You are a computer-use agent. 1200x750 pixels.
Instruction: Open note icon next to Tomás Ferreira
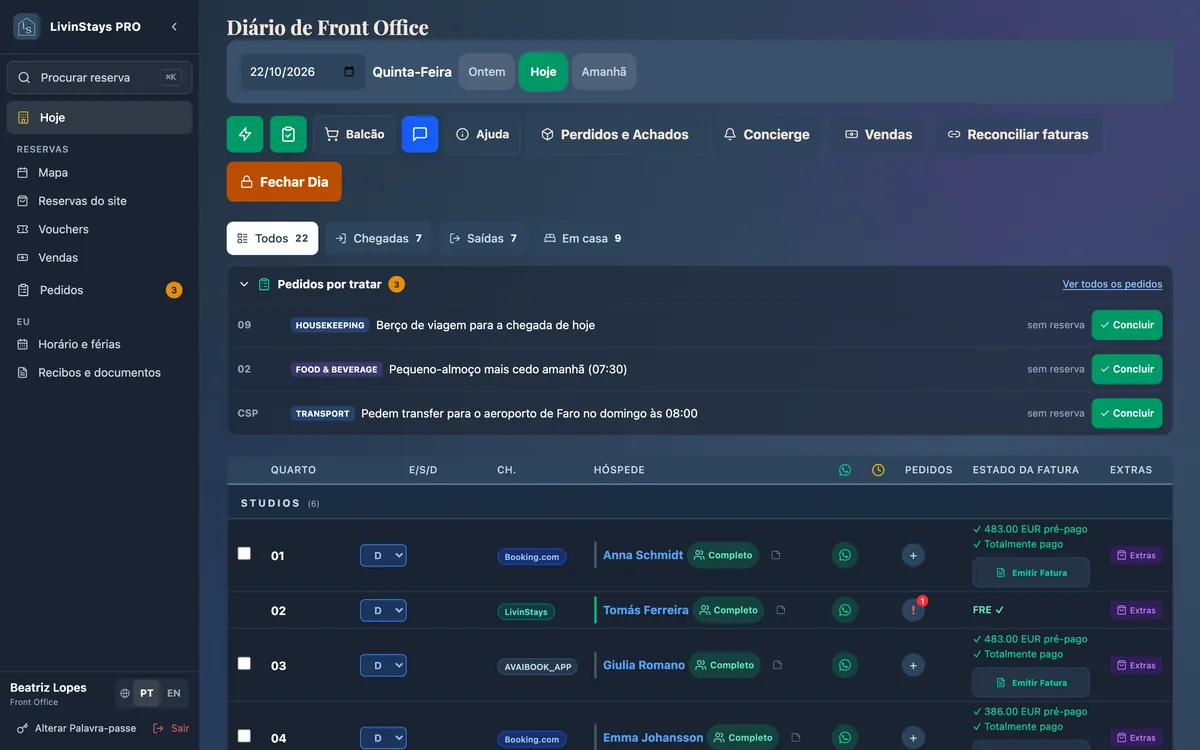781,610
